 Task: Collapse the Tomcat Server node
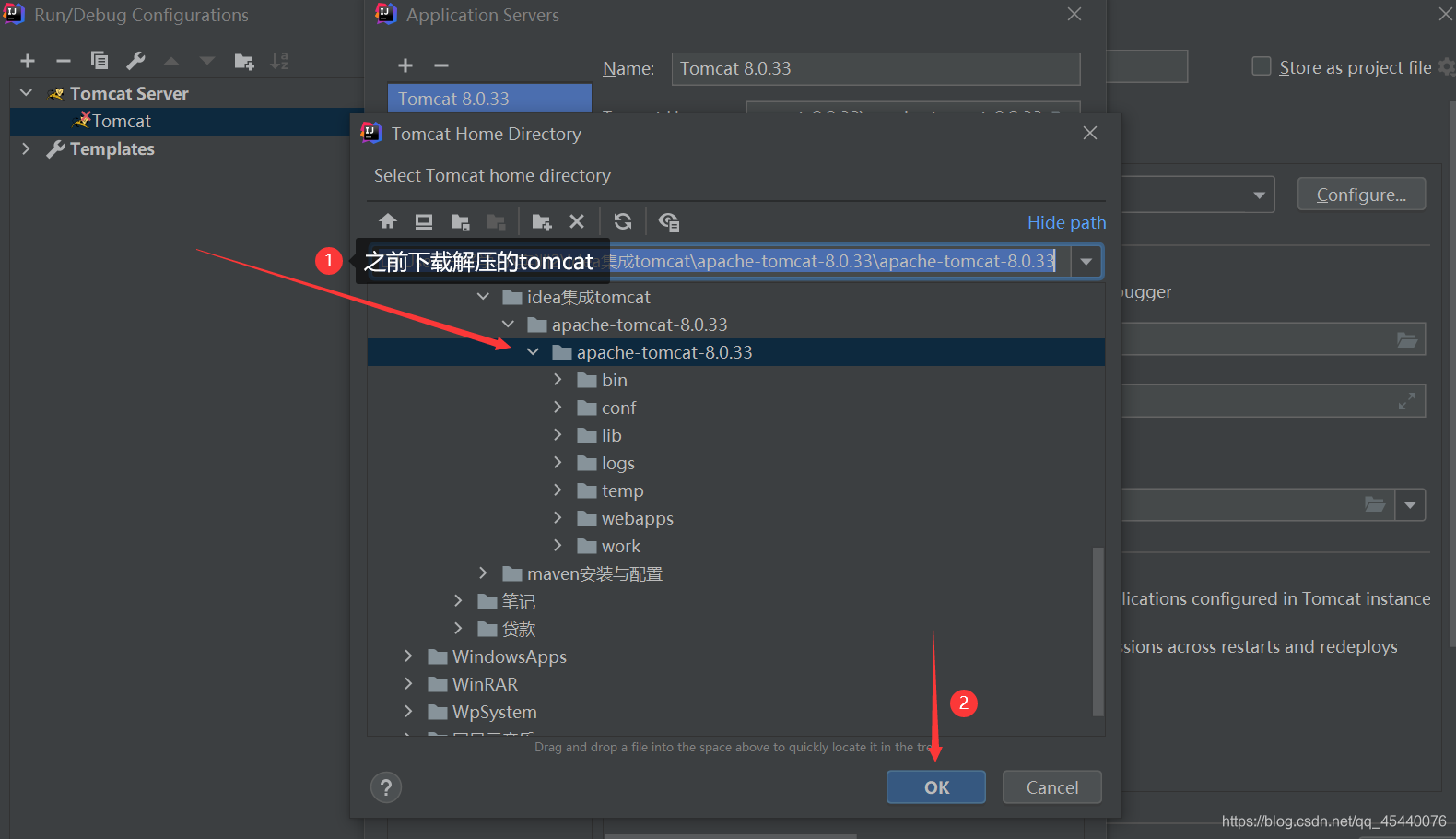pyautogui.click(x=26, y=93)
